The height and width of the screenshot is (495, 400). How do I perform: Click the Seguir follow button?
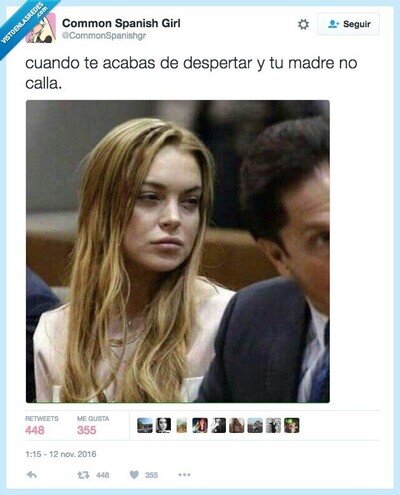348,24
